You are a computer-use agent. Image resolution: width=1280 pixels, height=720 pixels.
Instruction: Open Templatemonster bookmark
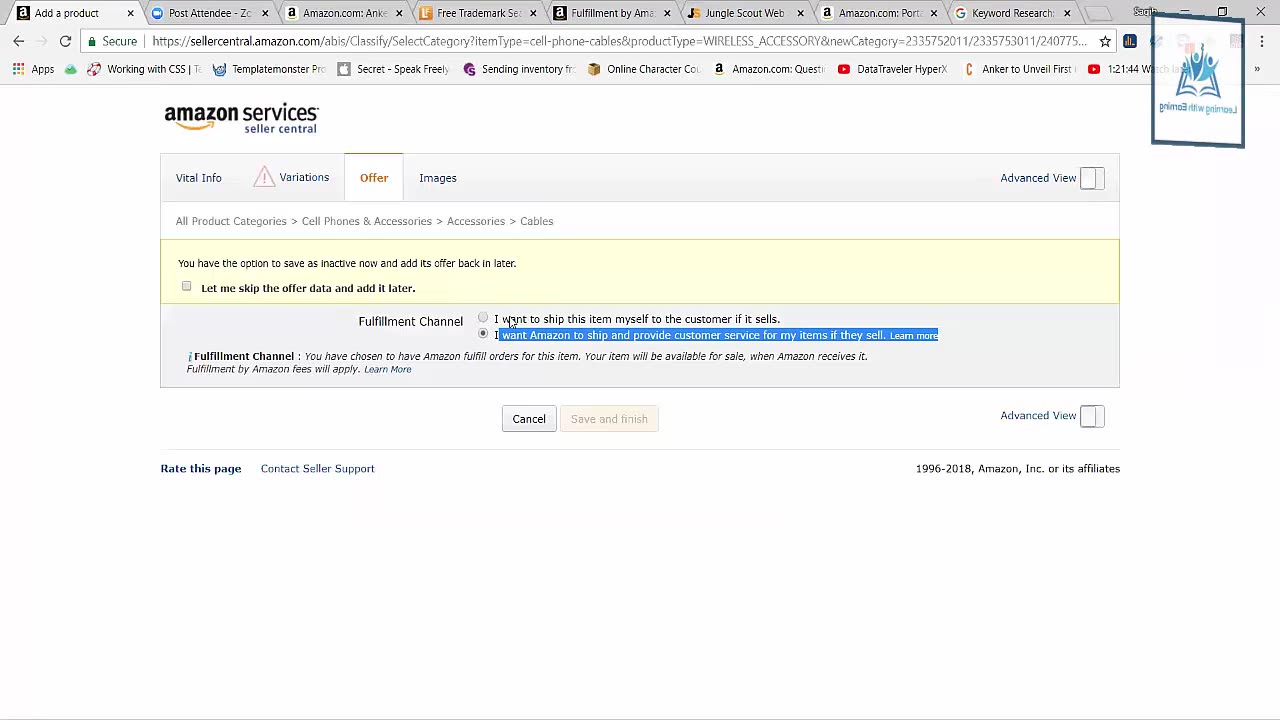tap(268, 69)
